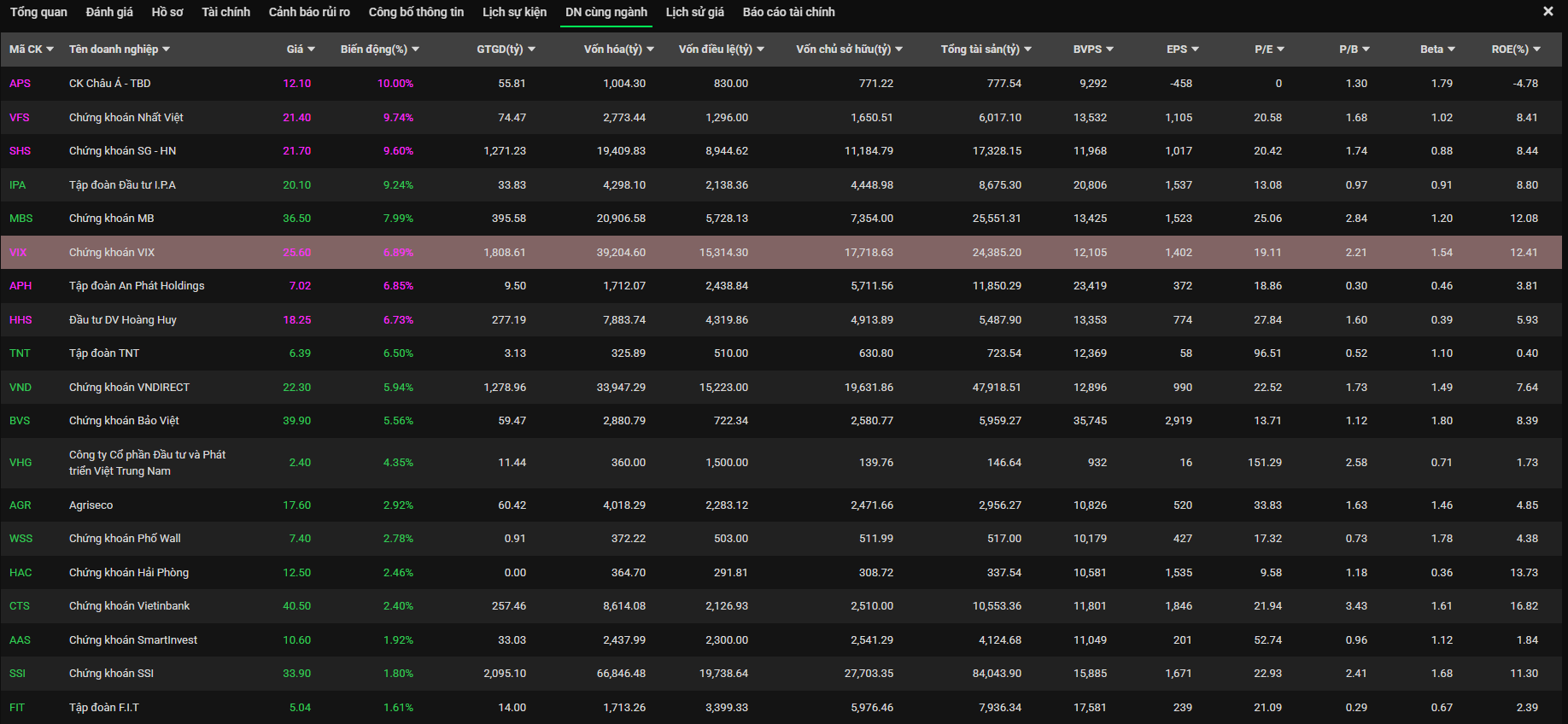Sort by the P/B column arrow

(1366, 50)
